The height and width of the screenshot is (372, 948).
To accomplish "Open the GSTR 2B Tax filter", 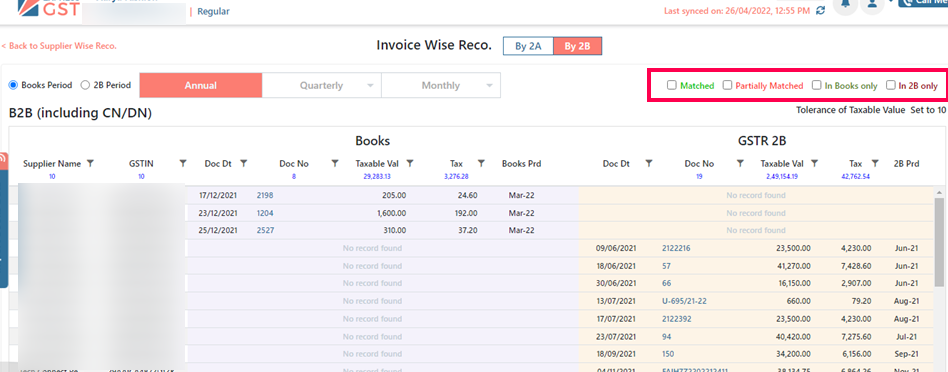I will pos(874,163).
